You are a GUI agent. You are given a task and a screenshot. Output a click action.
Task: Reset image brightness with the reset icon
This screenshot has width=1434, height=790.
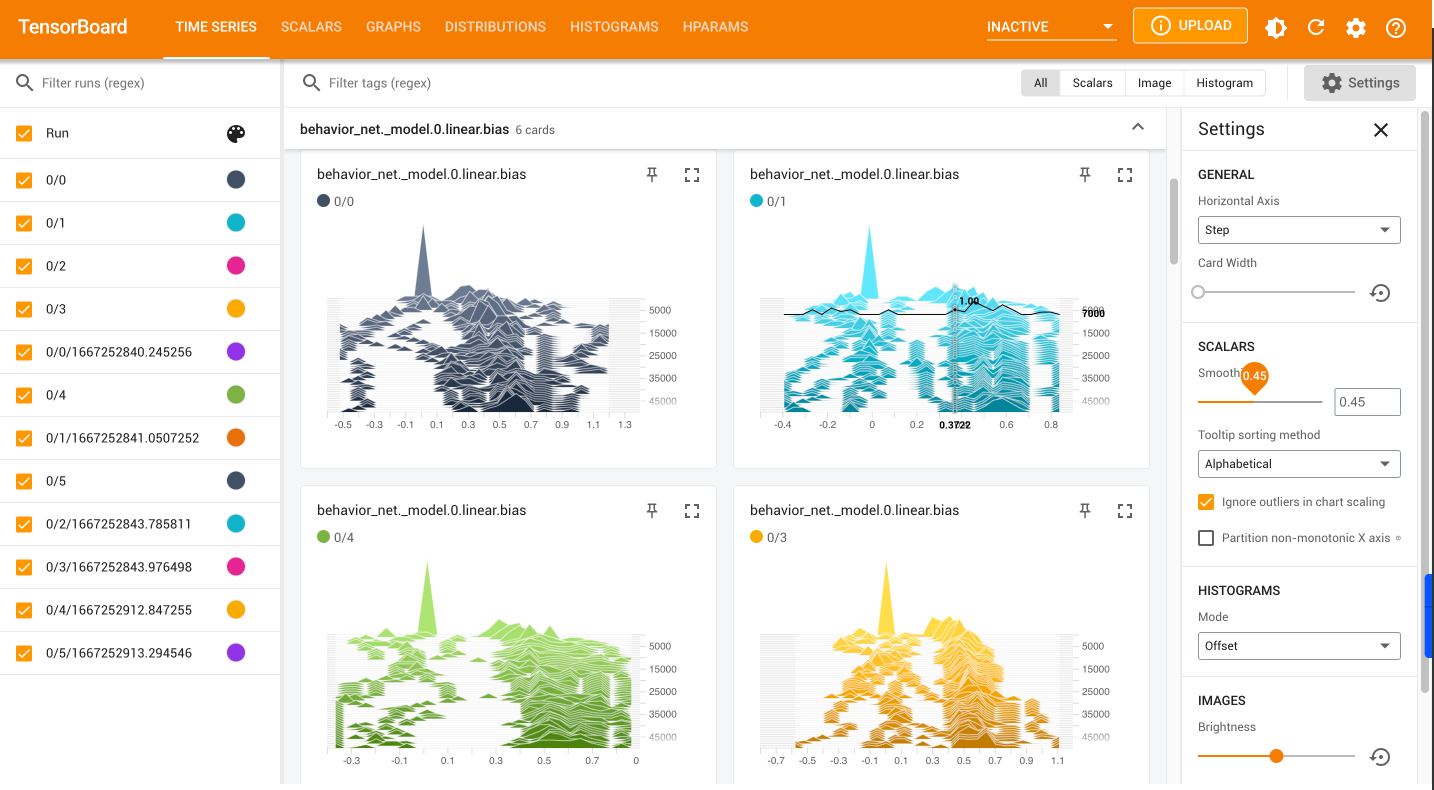(x=1380, y=757)
